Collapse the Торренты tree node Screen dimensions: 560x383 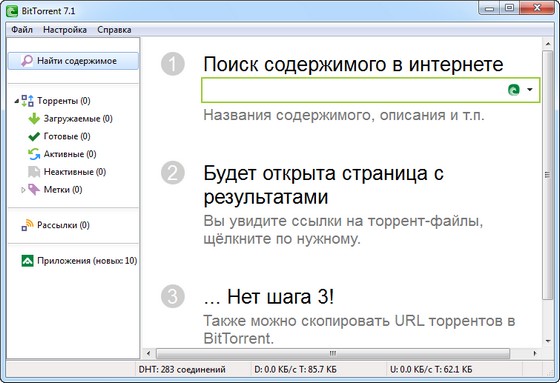pos(16,101)
